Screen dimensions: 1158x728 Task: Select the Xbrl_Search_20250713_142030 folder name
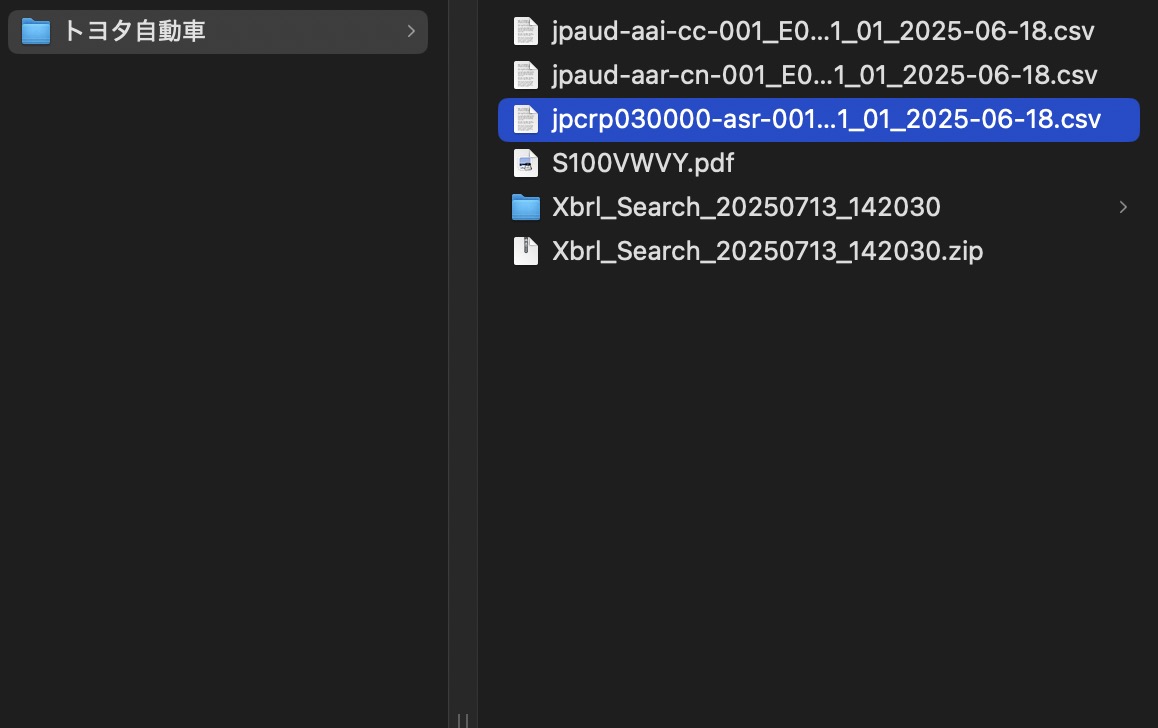[746, 207]
